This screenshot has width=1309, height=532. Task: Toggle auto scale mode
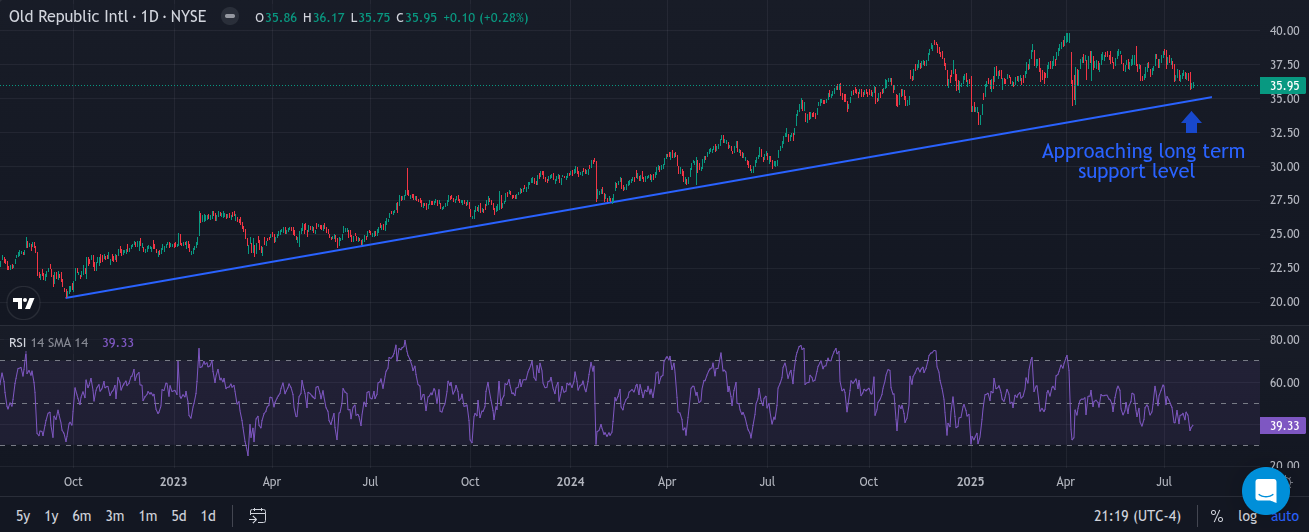tap(1284, 516)
